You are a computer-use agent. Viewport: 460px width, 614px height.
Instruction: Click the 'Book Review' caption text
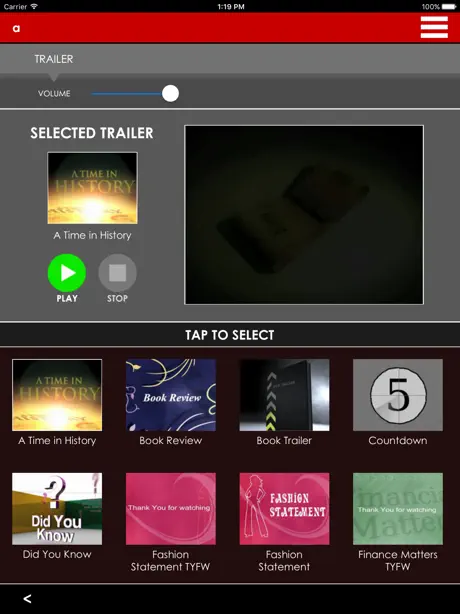point(171,441)
